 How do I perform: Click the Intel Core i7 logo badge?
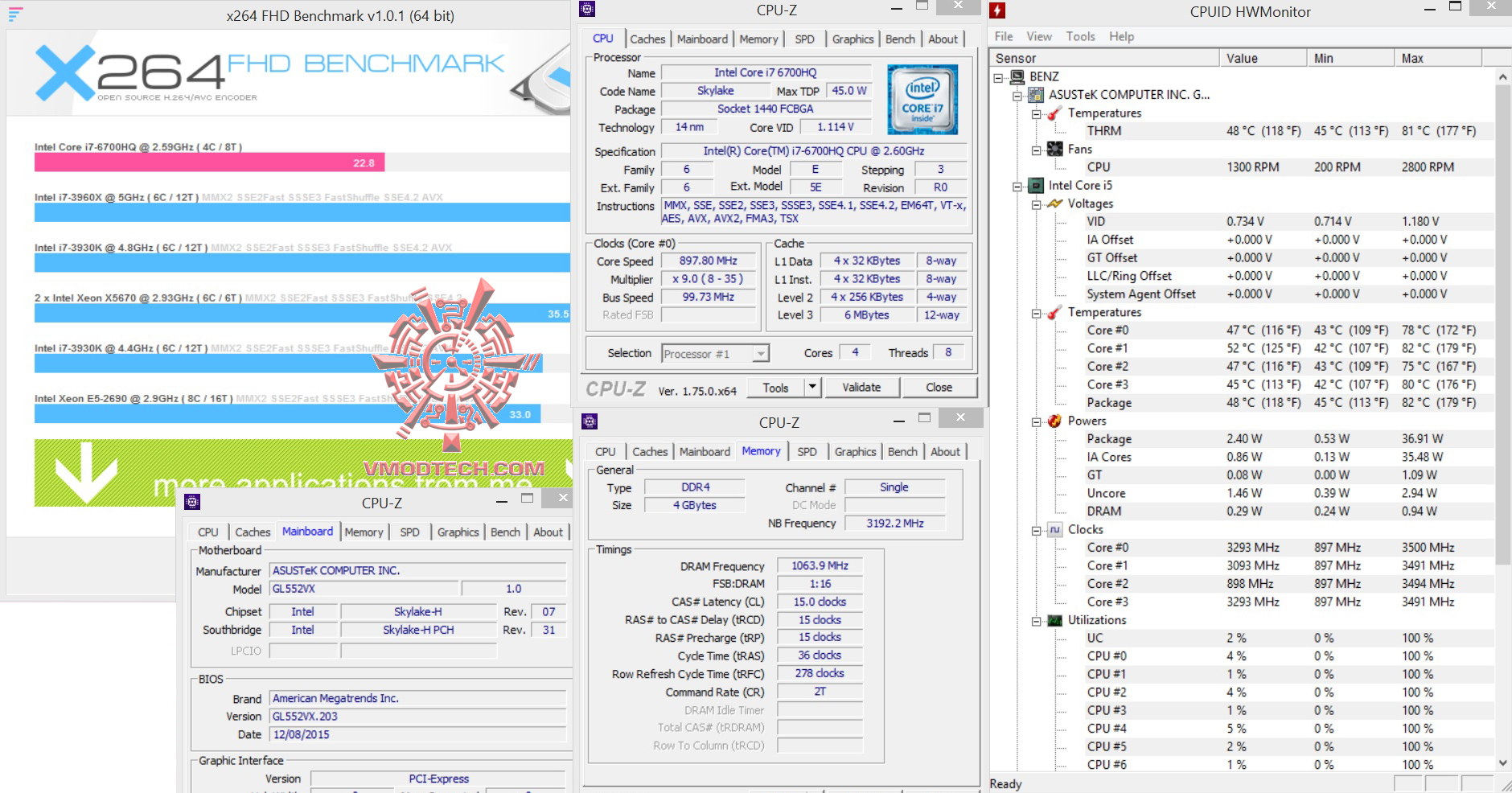click(922, 100)
